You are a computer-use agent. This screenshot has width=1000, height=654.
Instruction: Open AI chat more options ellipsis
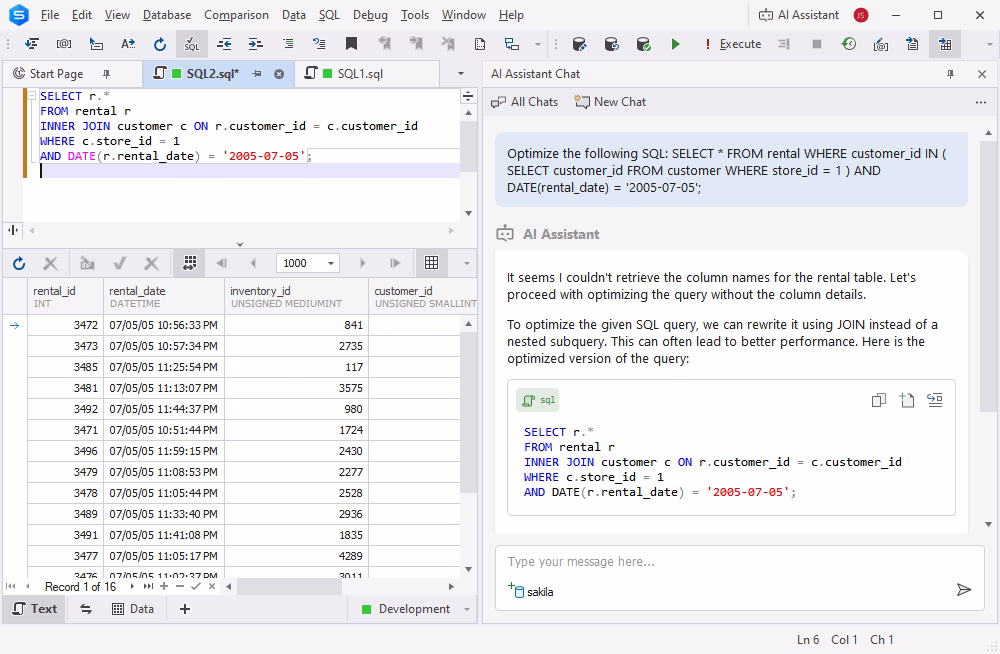click(x=981, y=102)
